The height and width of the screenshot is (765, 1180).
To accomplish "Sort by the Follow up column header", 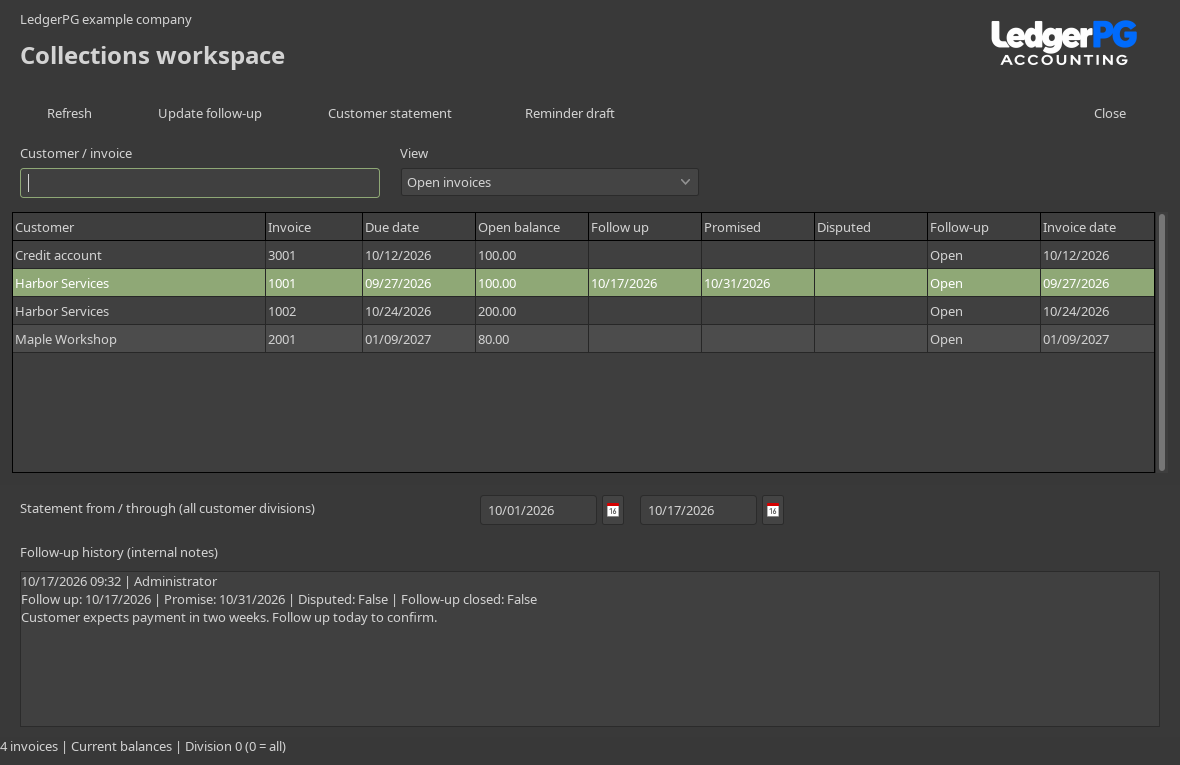I will pyautogui.click(x=644, y=227).
